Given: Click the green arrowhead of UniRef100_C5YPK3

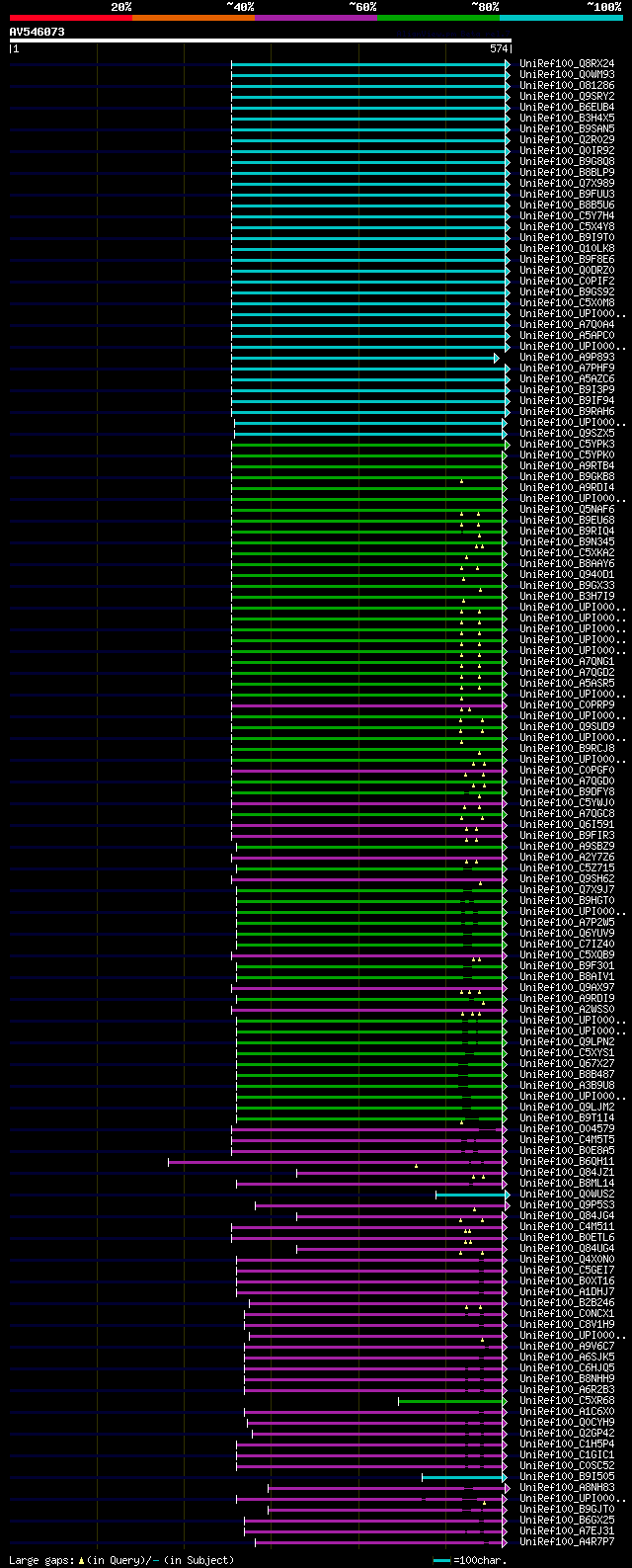Looking at the screenshot, I should [x=508, y=445].
